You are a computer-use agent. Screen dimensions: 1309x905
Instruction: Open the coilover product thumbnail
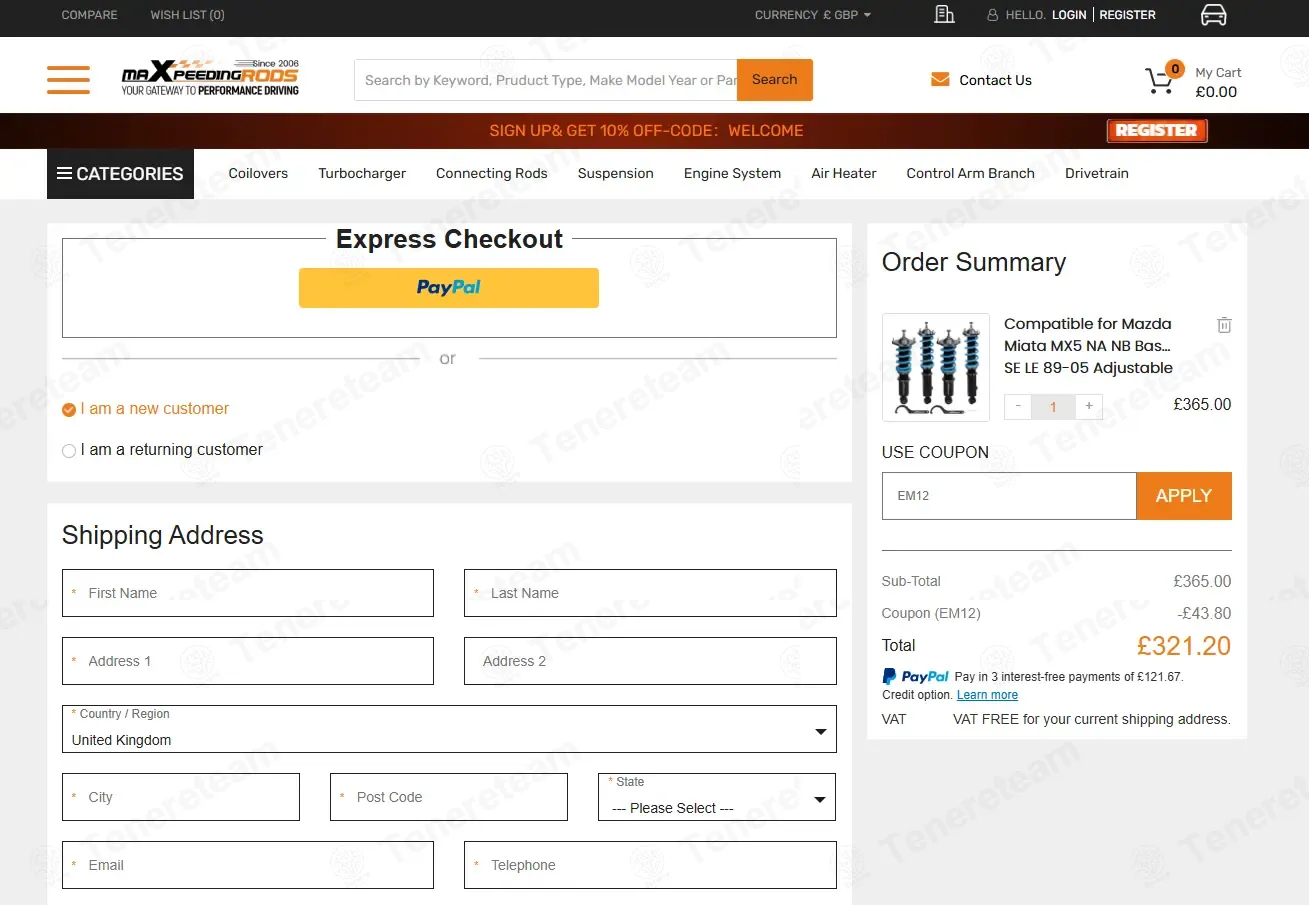pyautogui.click(x=936, y=367)
